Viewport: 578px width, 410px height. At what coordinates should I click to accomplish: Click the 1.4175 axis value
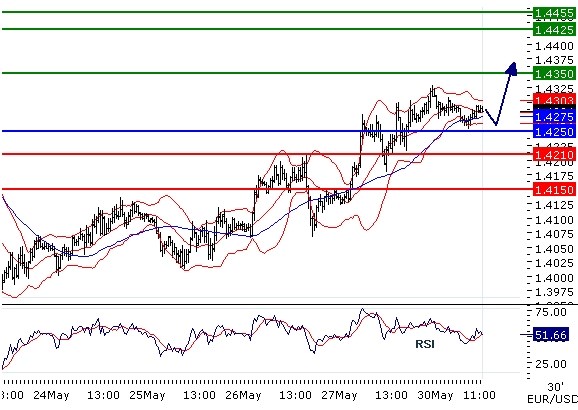click(554, 176)
